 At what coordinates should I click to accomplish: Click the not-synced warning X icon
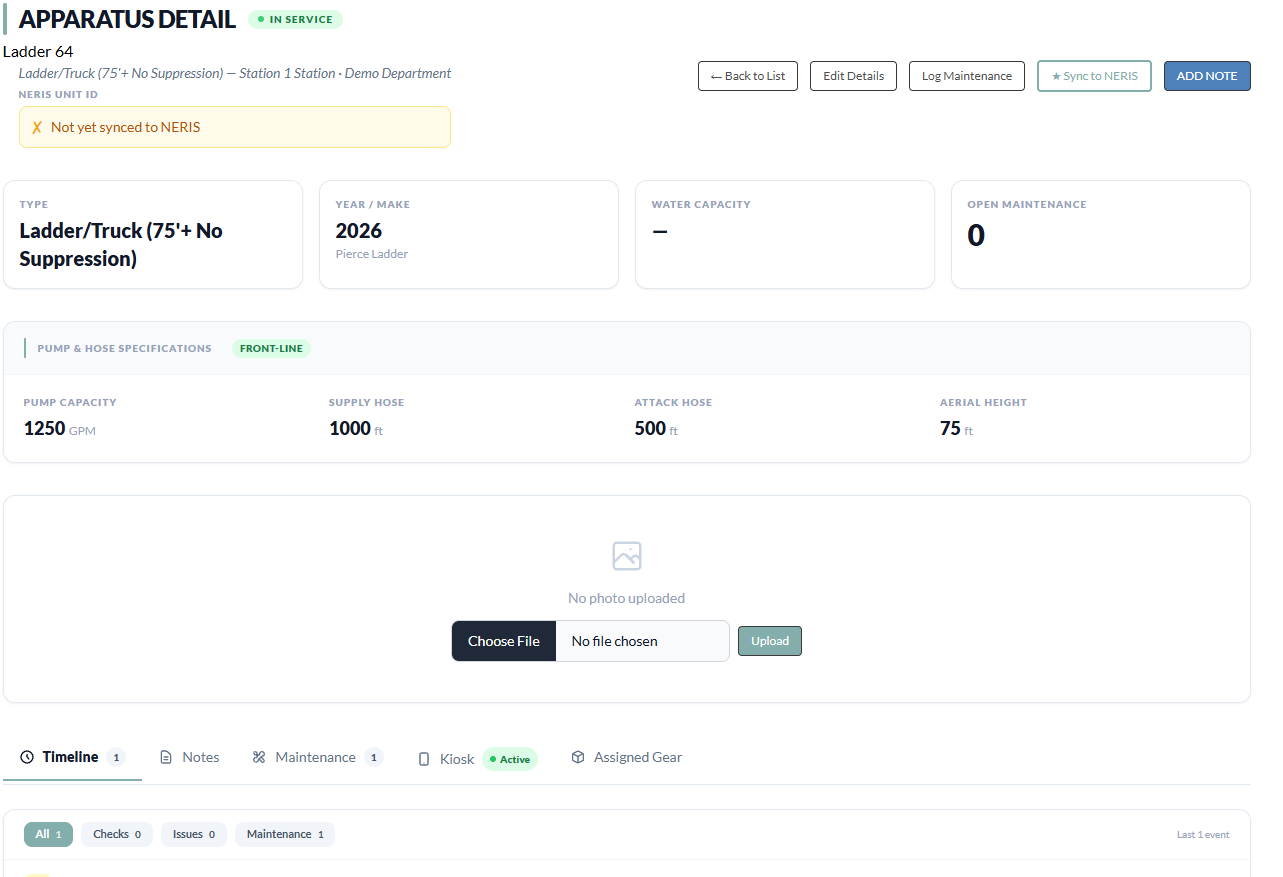pyautogui.click(x=37, y=127)
